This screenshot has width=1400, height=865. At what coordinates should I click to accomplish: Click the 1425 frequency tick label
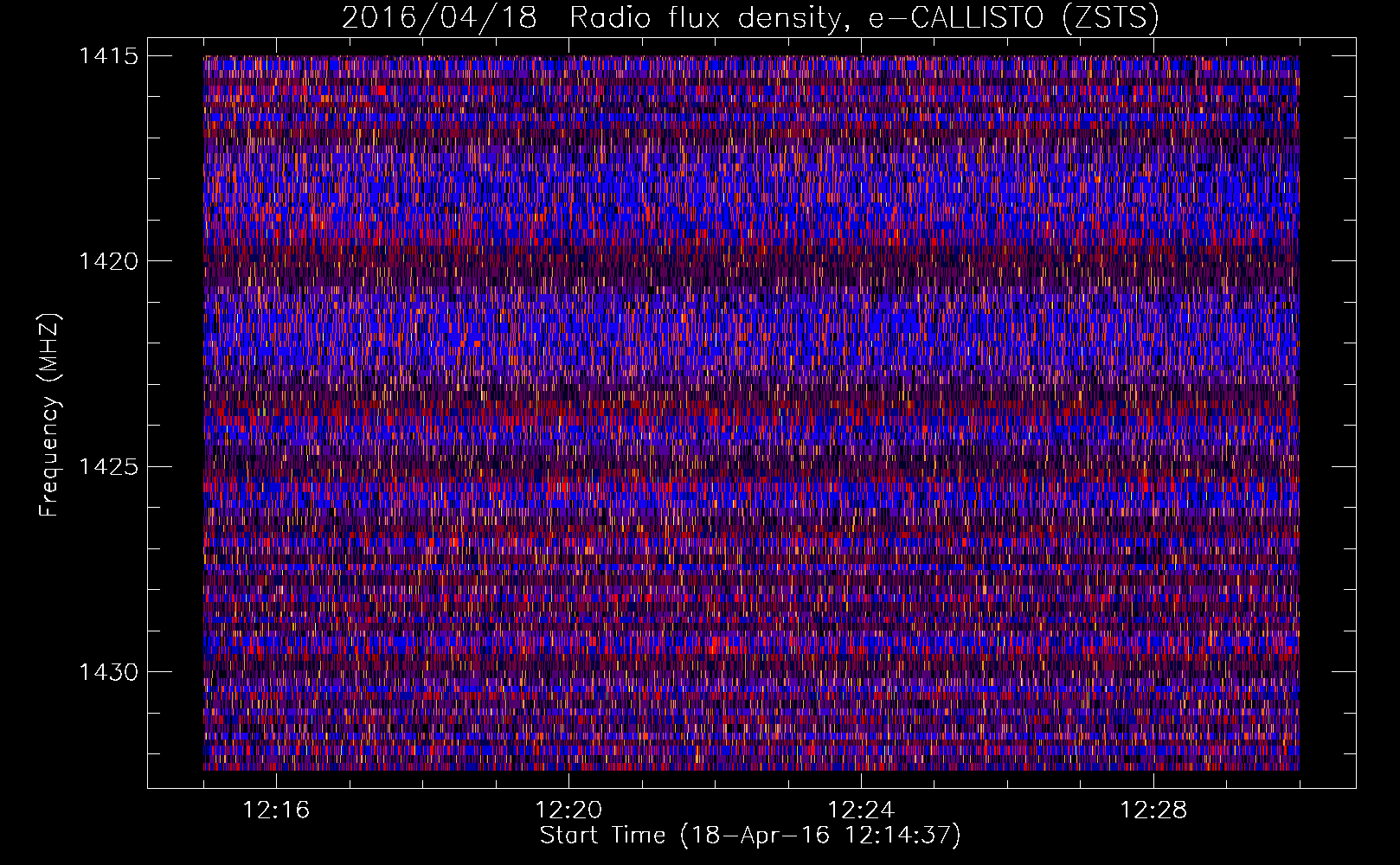108,467
